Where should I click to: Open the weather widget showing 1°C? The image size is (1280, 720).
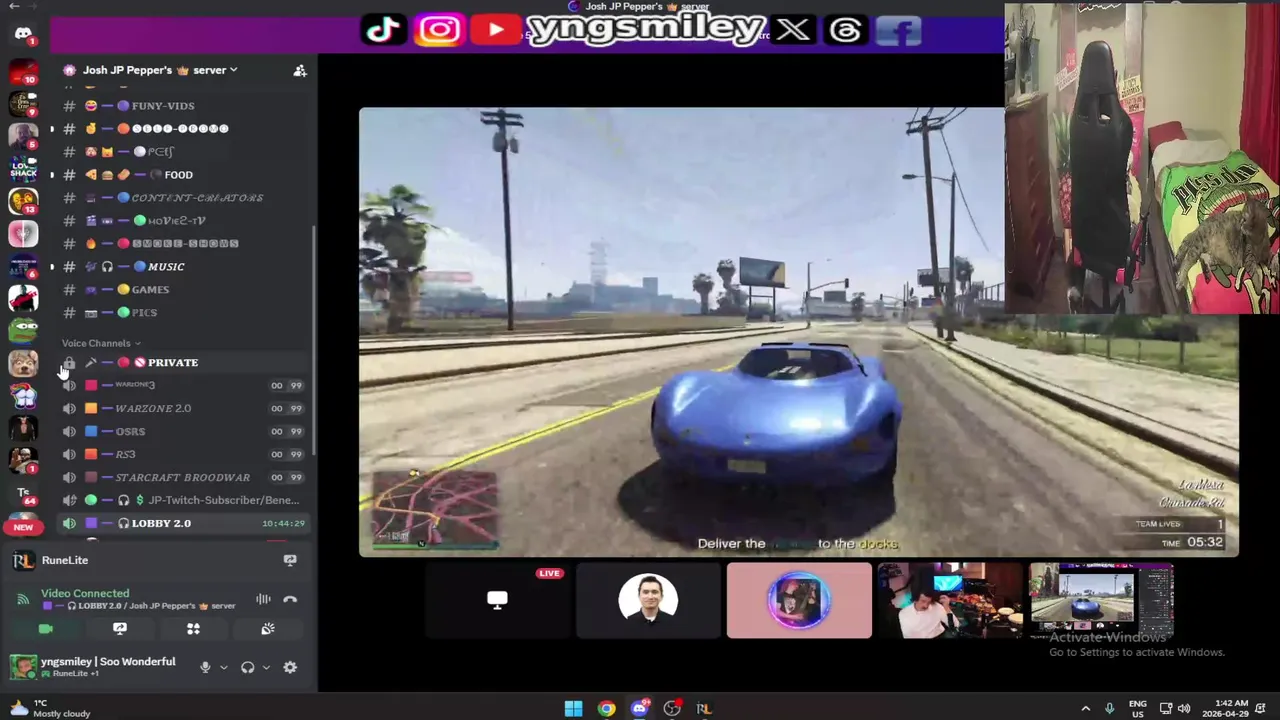(x=50, y=708)
